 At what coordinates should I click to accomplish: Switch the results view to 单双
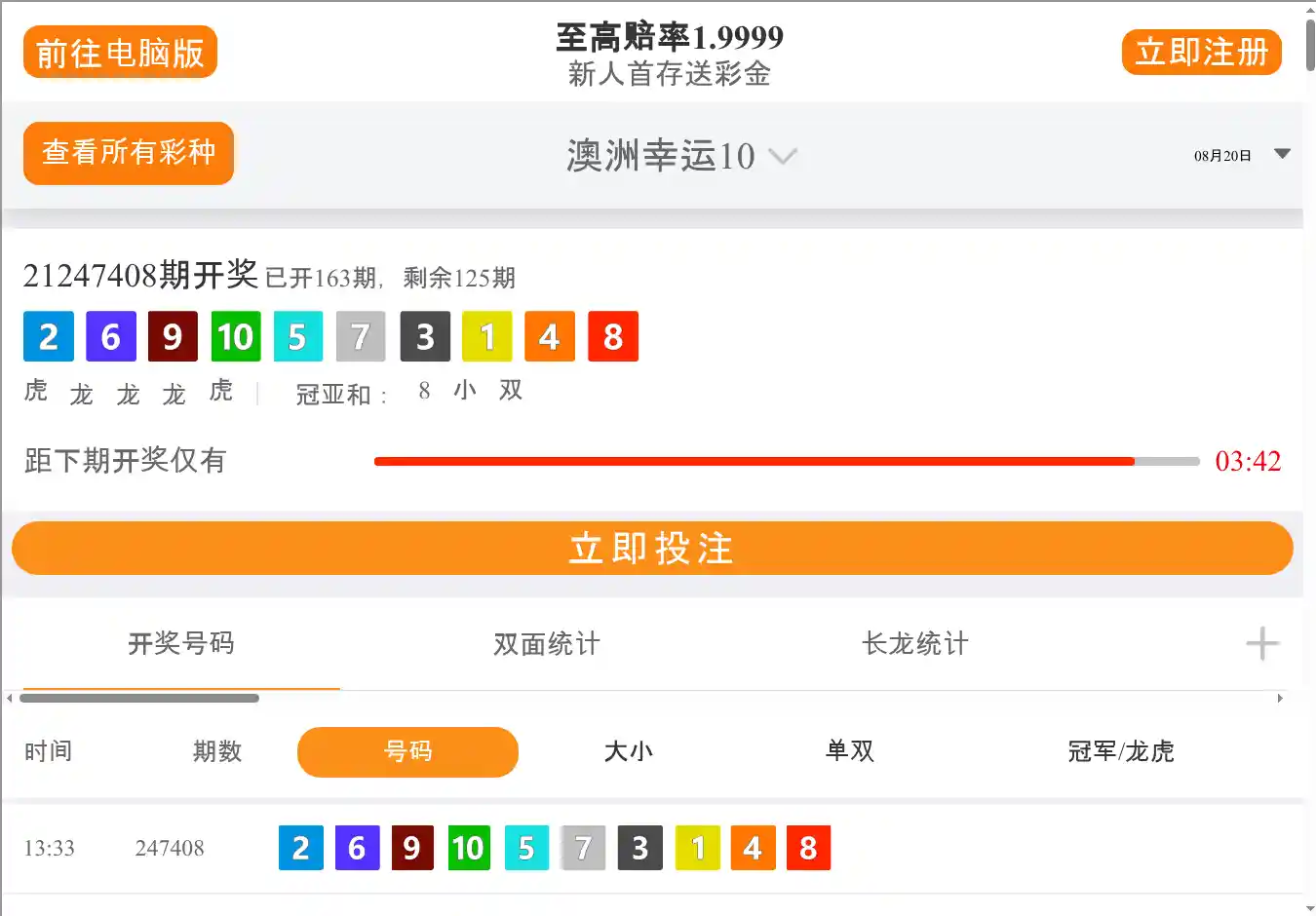pyautogui.click(x=850, y=751)
